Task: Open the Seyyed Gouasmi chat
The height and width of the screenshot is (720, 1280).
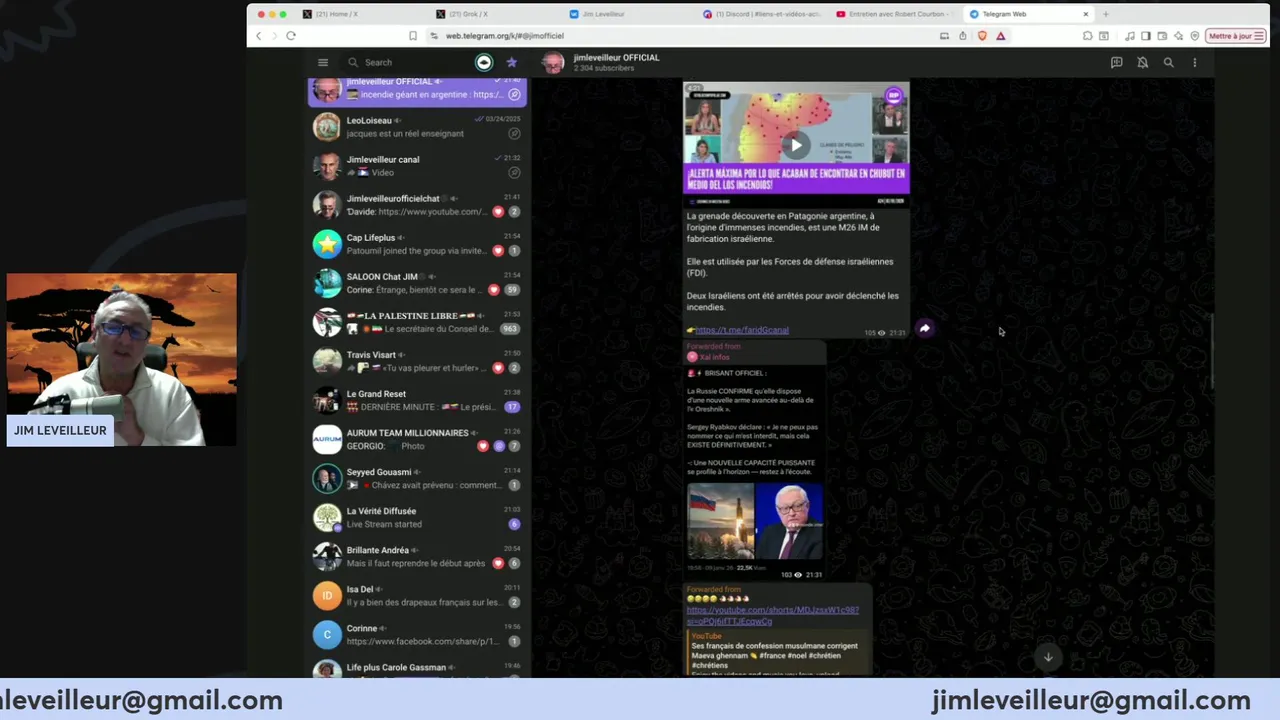Action: point(418,478)
